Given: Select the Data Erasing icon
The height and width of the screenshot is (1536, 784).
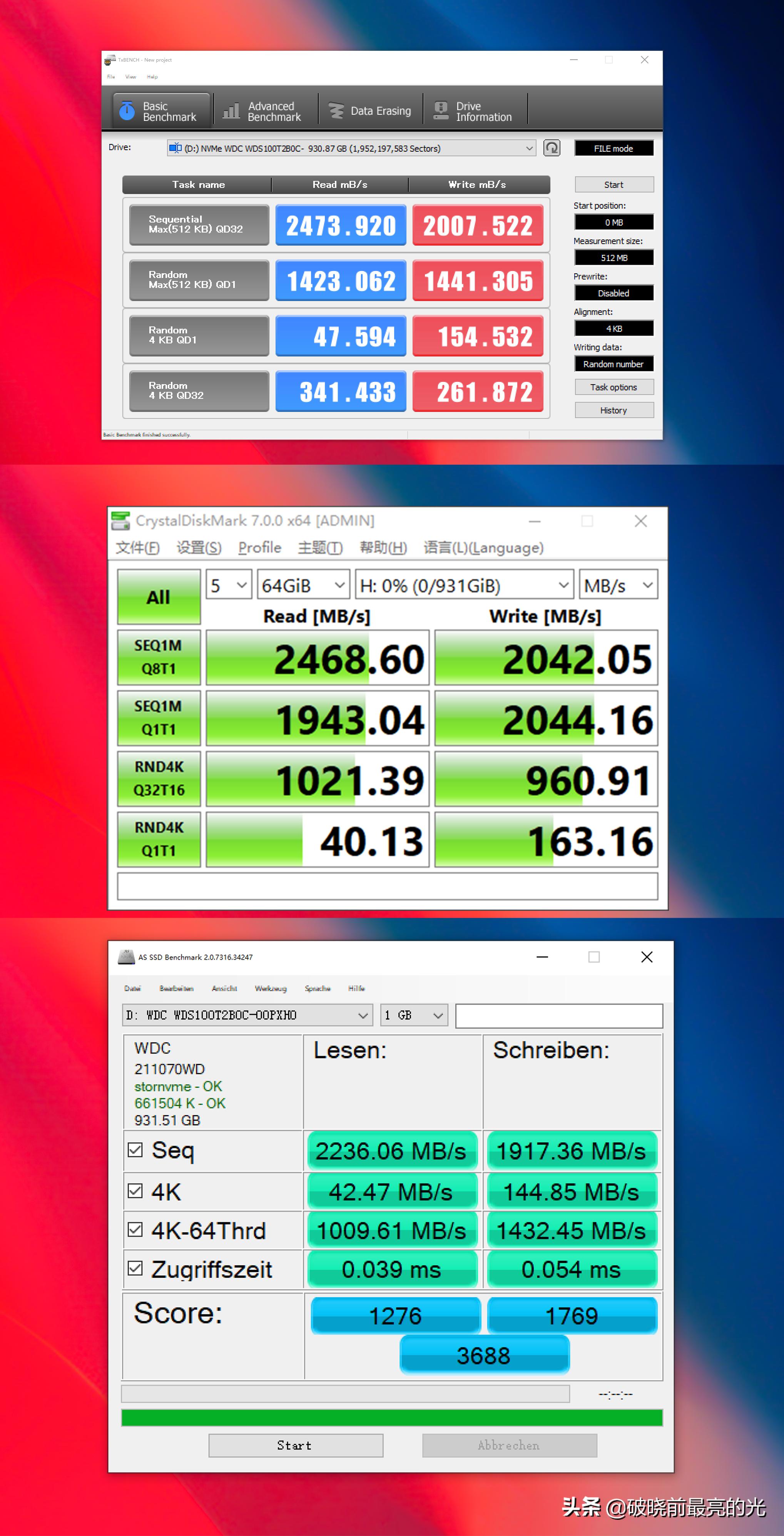Looking at the screenshot, I should 336,111.
